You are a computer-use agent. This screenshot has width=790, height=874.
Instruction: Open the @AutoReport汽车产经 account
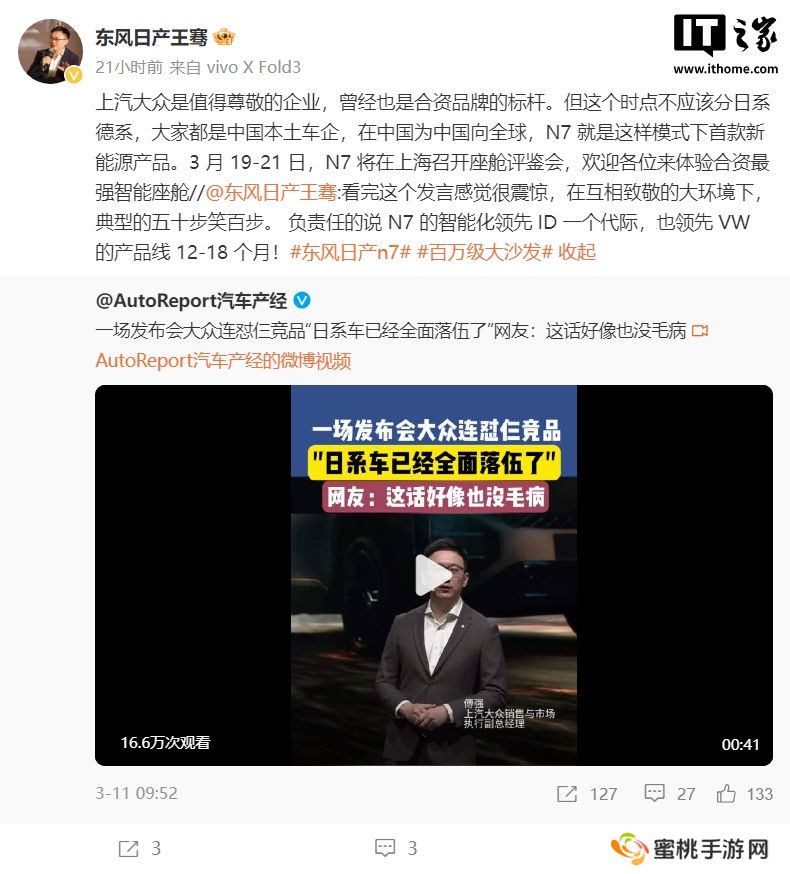pyautogui.click(x=191, y=301)
